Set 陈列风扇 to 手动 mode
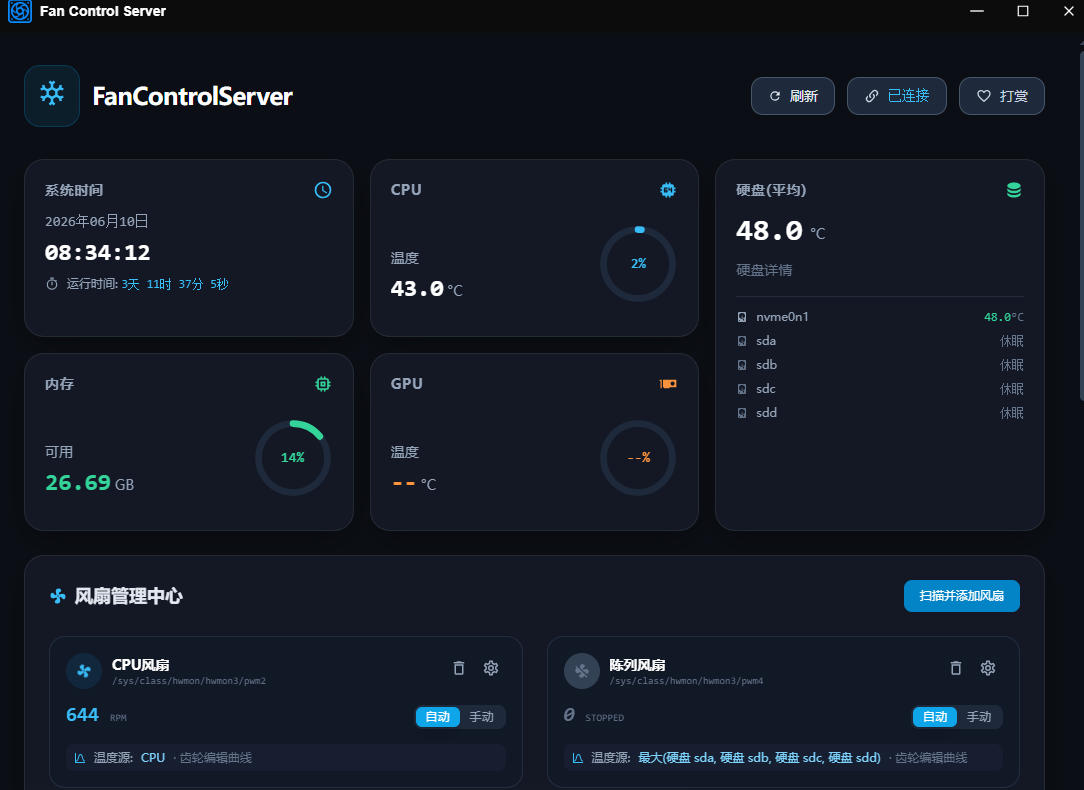The height and width of the screenshot is (790, 1084). pos(978,717)
